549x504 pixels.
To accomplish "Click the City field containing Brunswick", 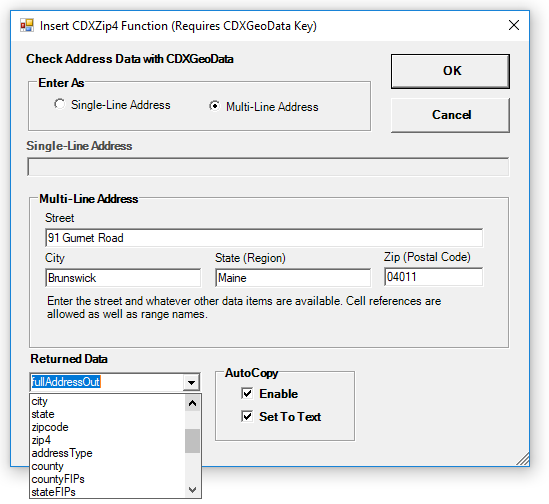I will pos(123,278).
